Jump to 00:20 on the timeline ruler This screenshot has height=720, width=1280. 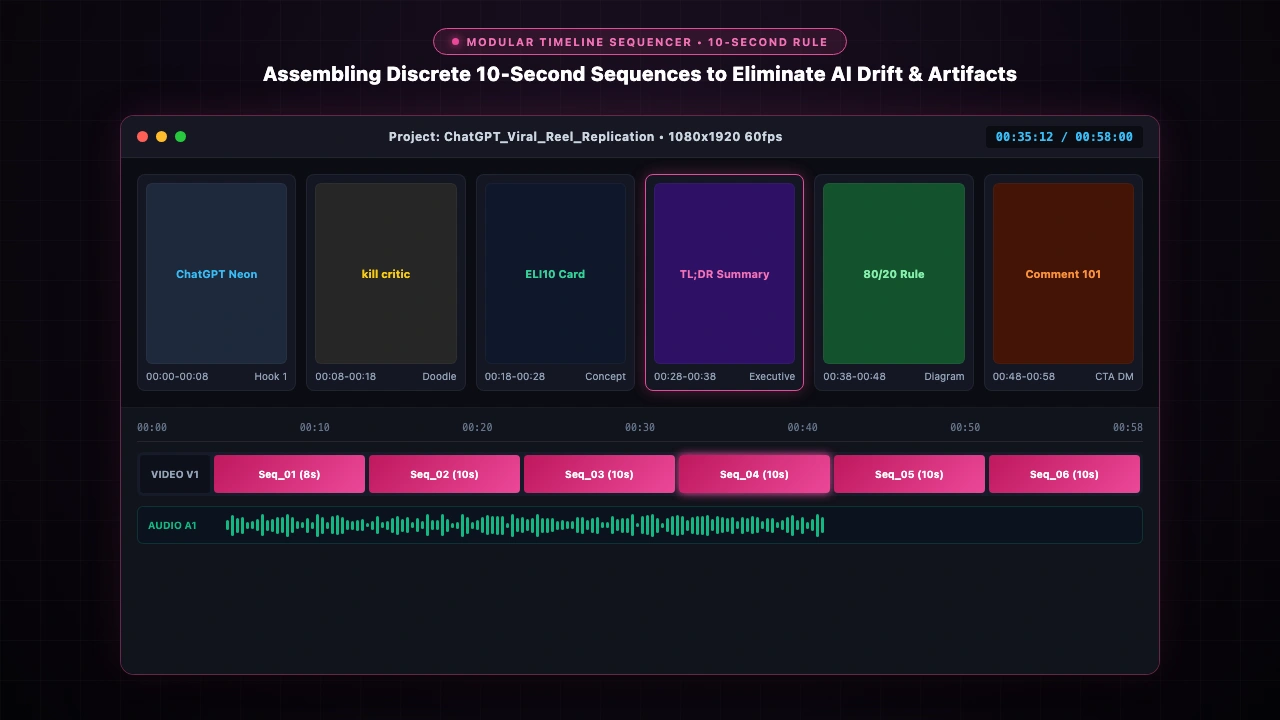click(477, 427)
